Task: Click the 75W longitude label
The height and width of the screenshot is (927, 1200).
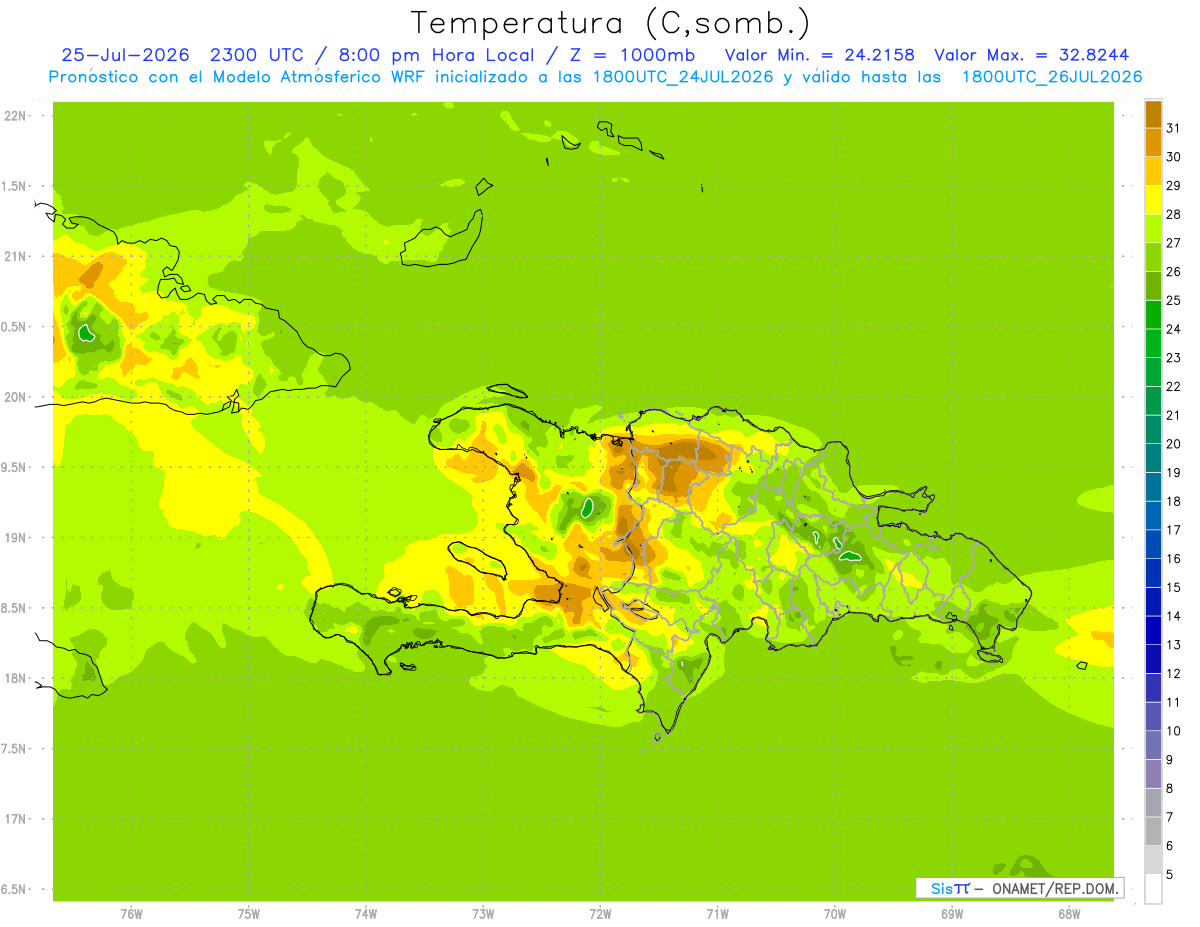Action: [x=248, y=914]
